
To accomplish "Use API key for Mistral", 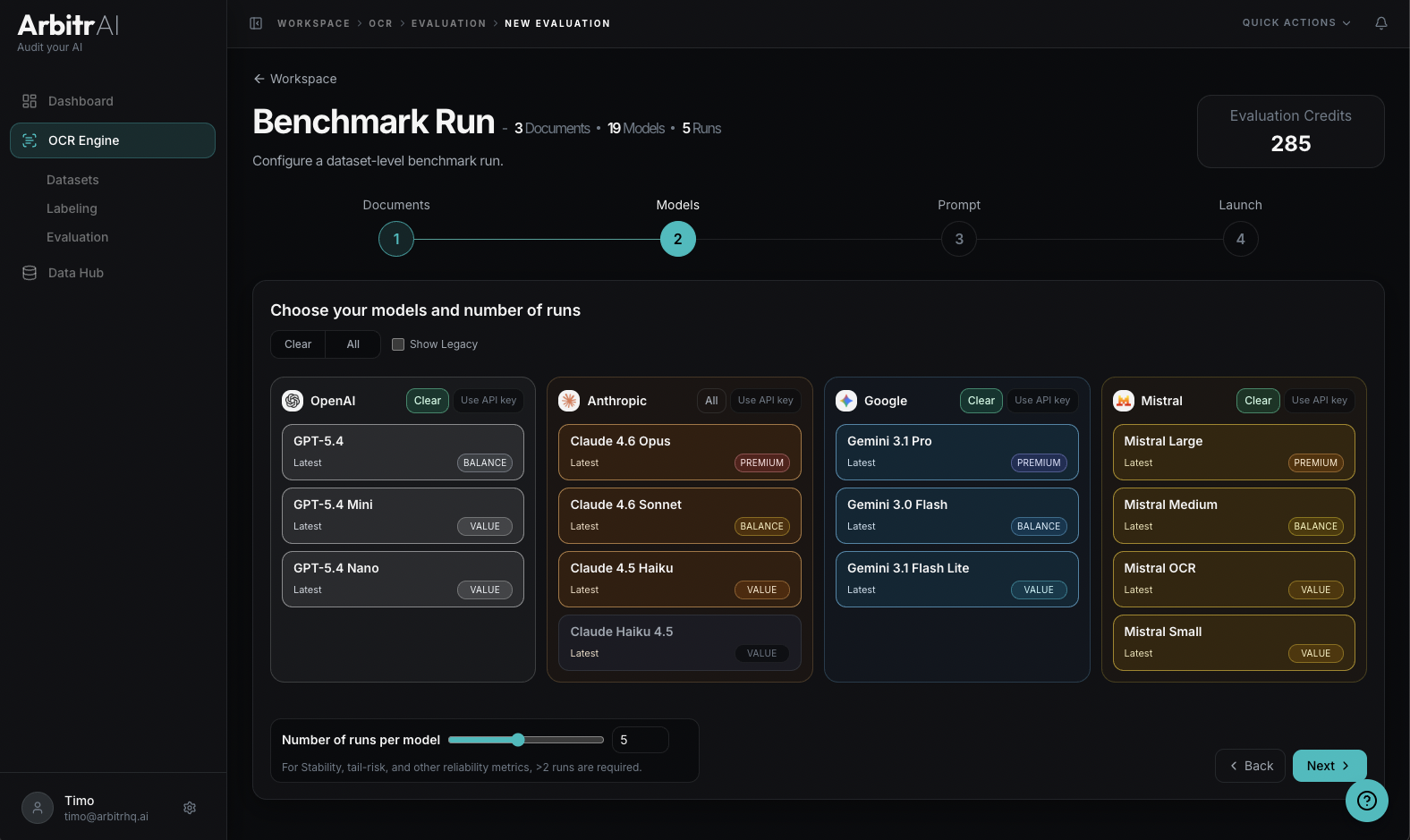I will coord(1320,401).
